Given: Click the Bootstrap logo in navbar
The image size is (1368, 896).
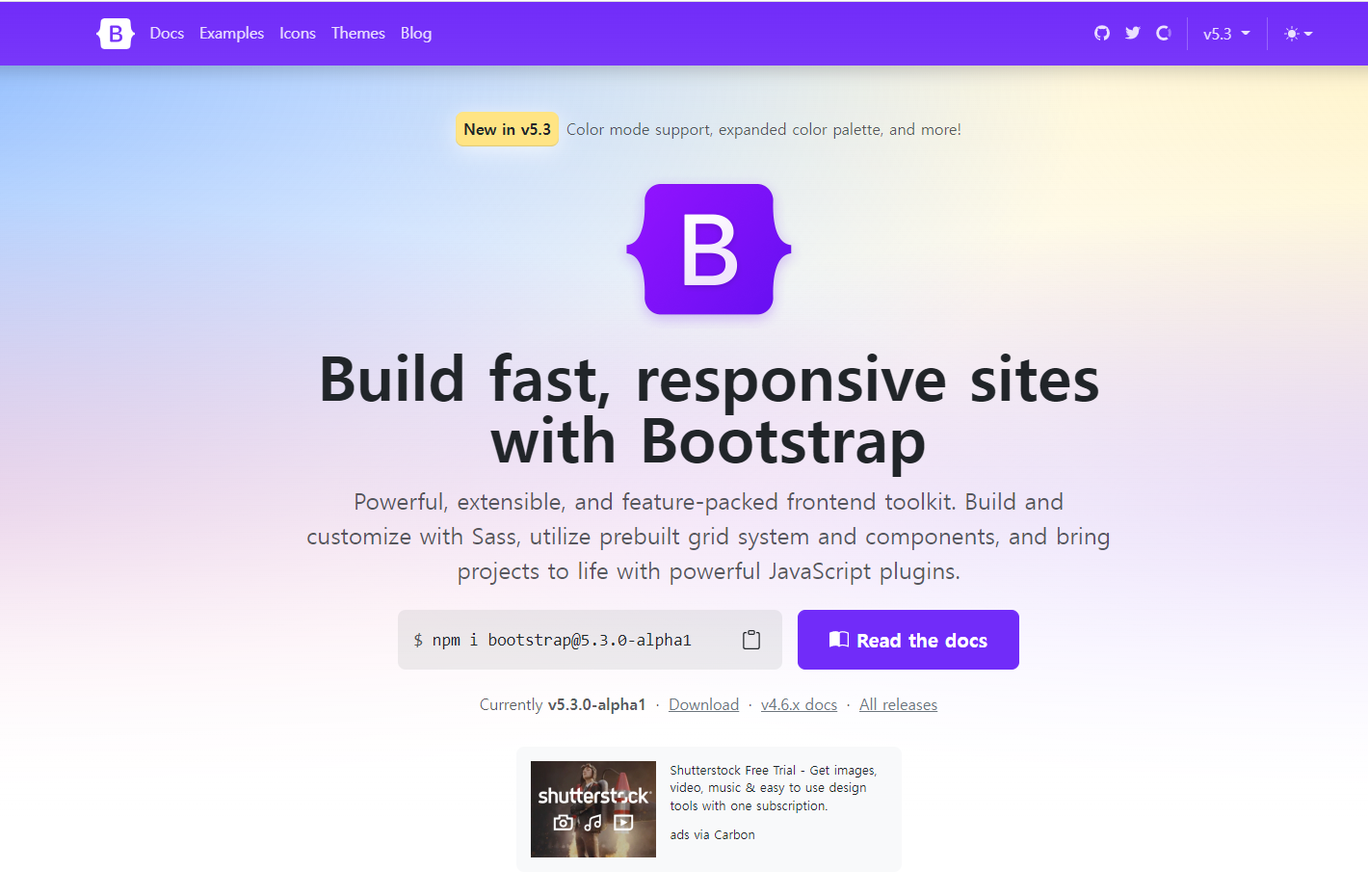Looking at the screenshot, I should point(115,34).
